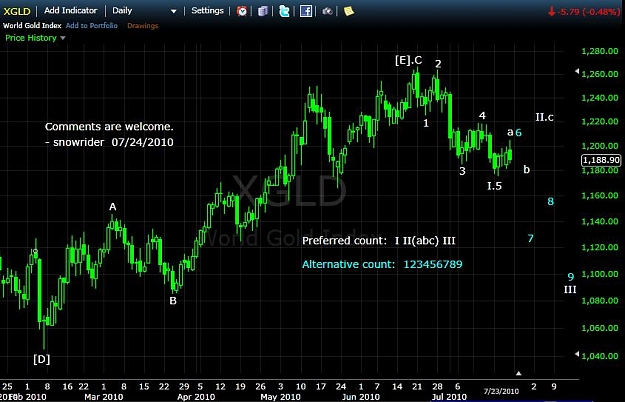Screen dimensions: 625x402
Task: Open the Settings menu
Action: (x=207, y=11)
